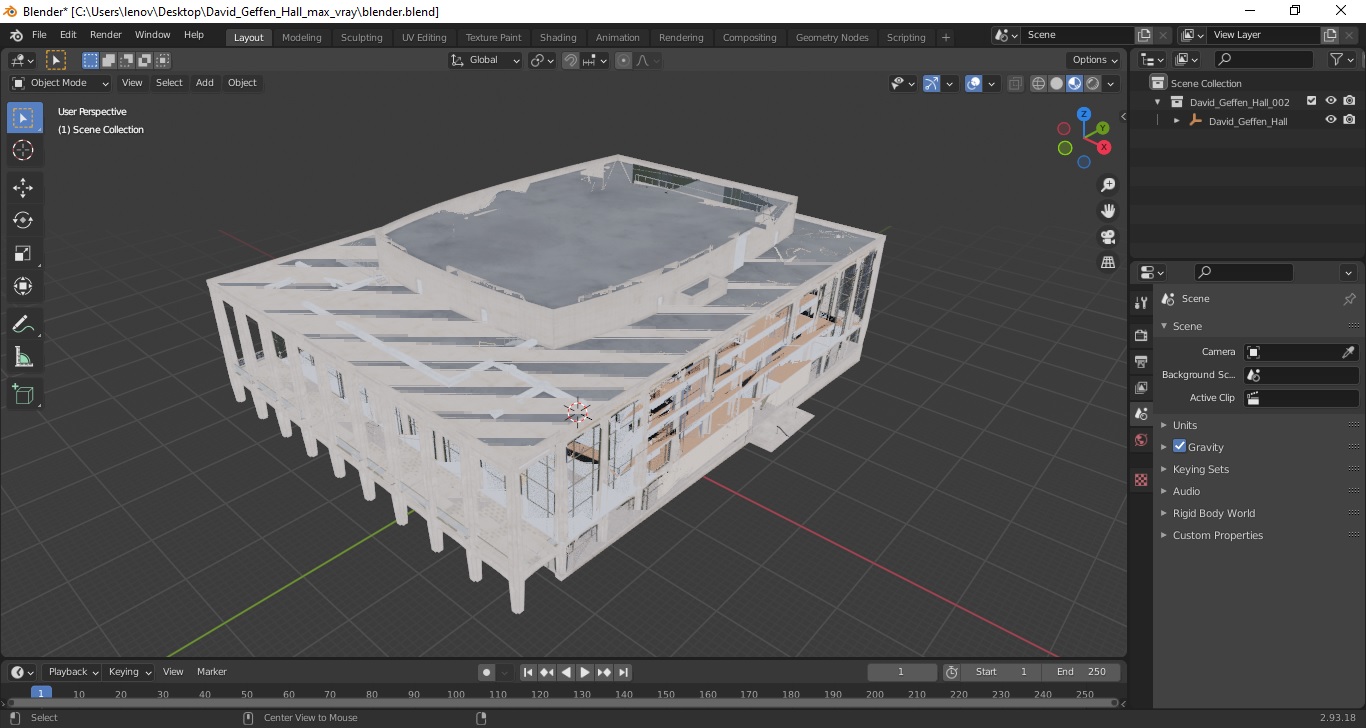Image resolution: width=1366 pixels, height=728 pixels.
Task: Open the Tool properties tab
Action: coord(1141,303)
